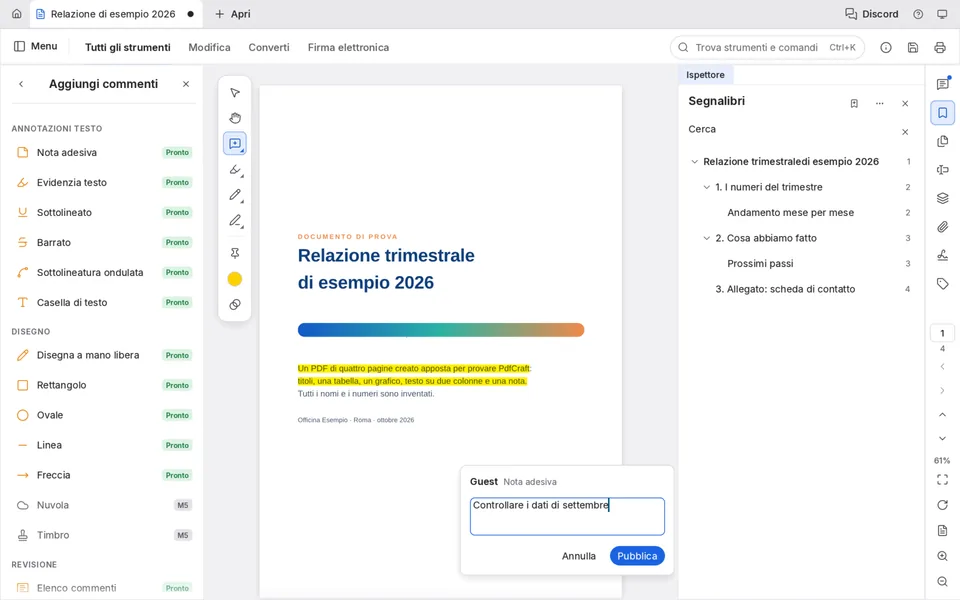The width and height of the screenshot is (960, 600).
Task: Select the pencil draw tool
Action: [235, 195]
